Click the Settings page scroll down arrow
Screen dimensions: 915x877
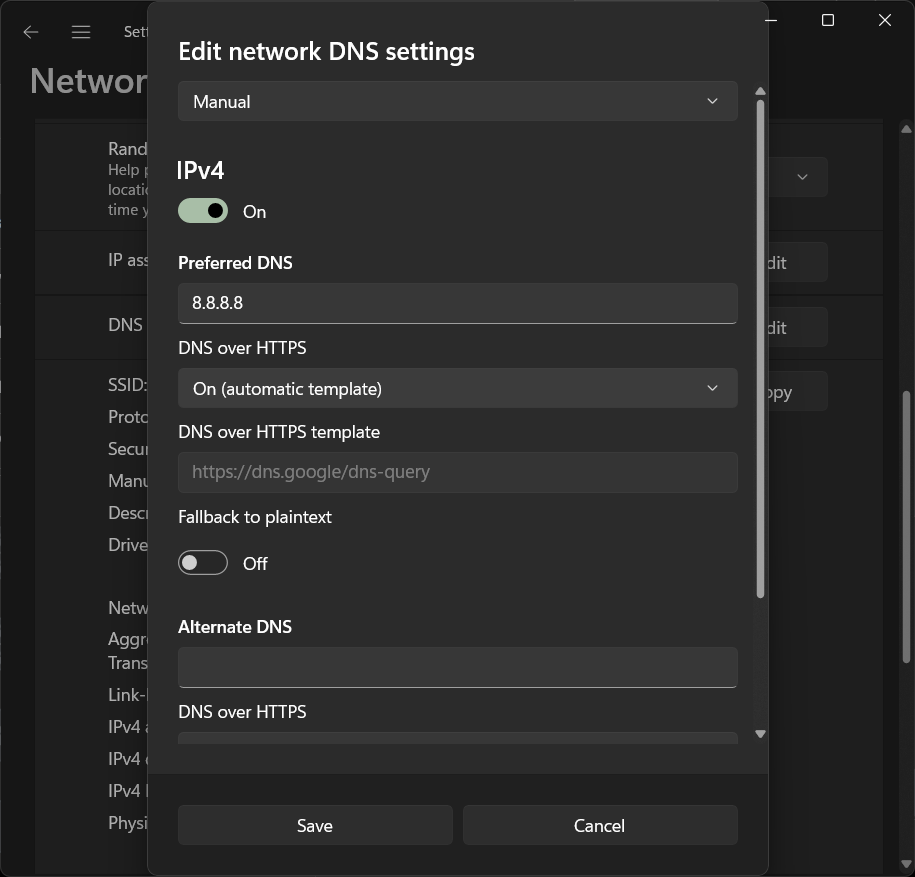click(906, 863)
